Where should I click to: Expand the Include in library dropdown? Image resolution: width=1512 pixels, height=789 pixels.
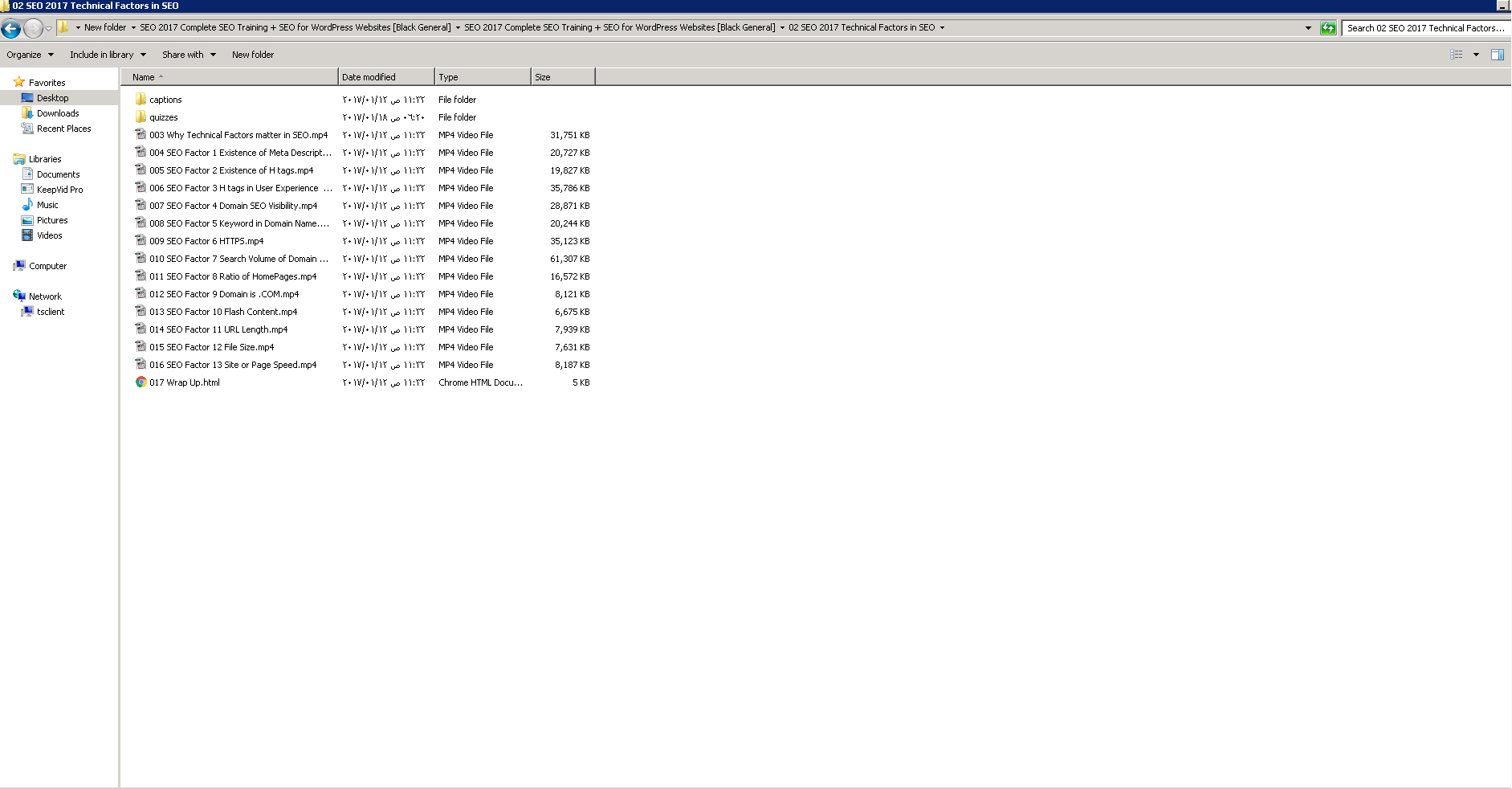click(x=108, y=55)
